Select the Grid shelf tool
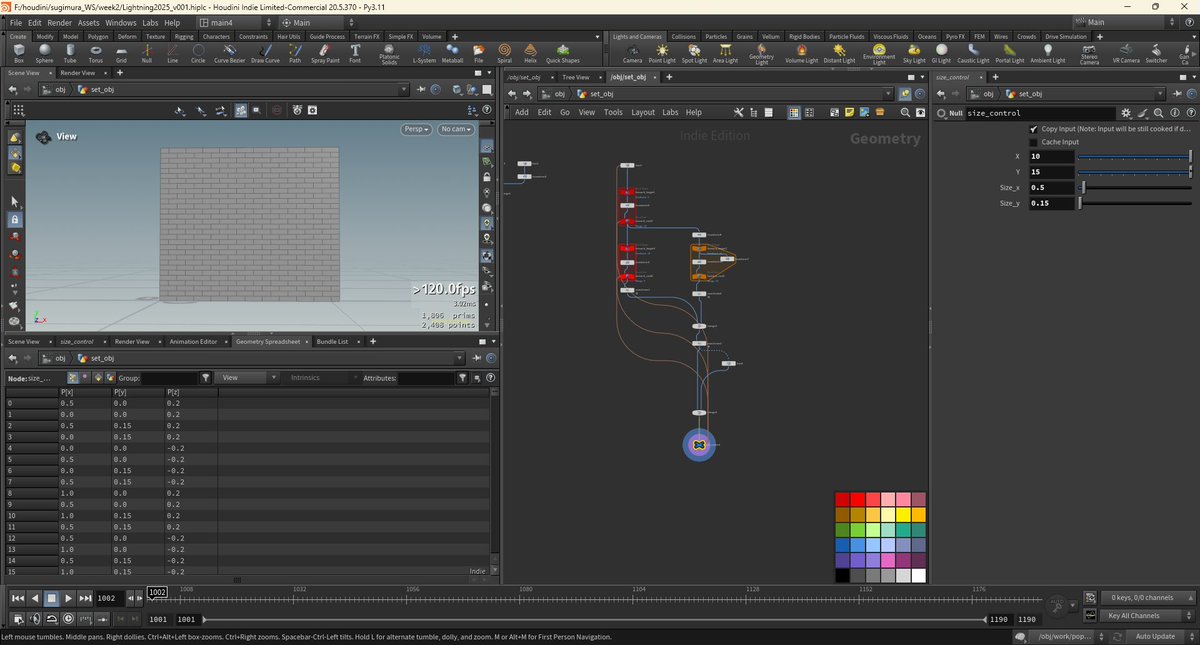 click(121, 53)
